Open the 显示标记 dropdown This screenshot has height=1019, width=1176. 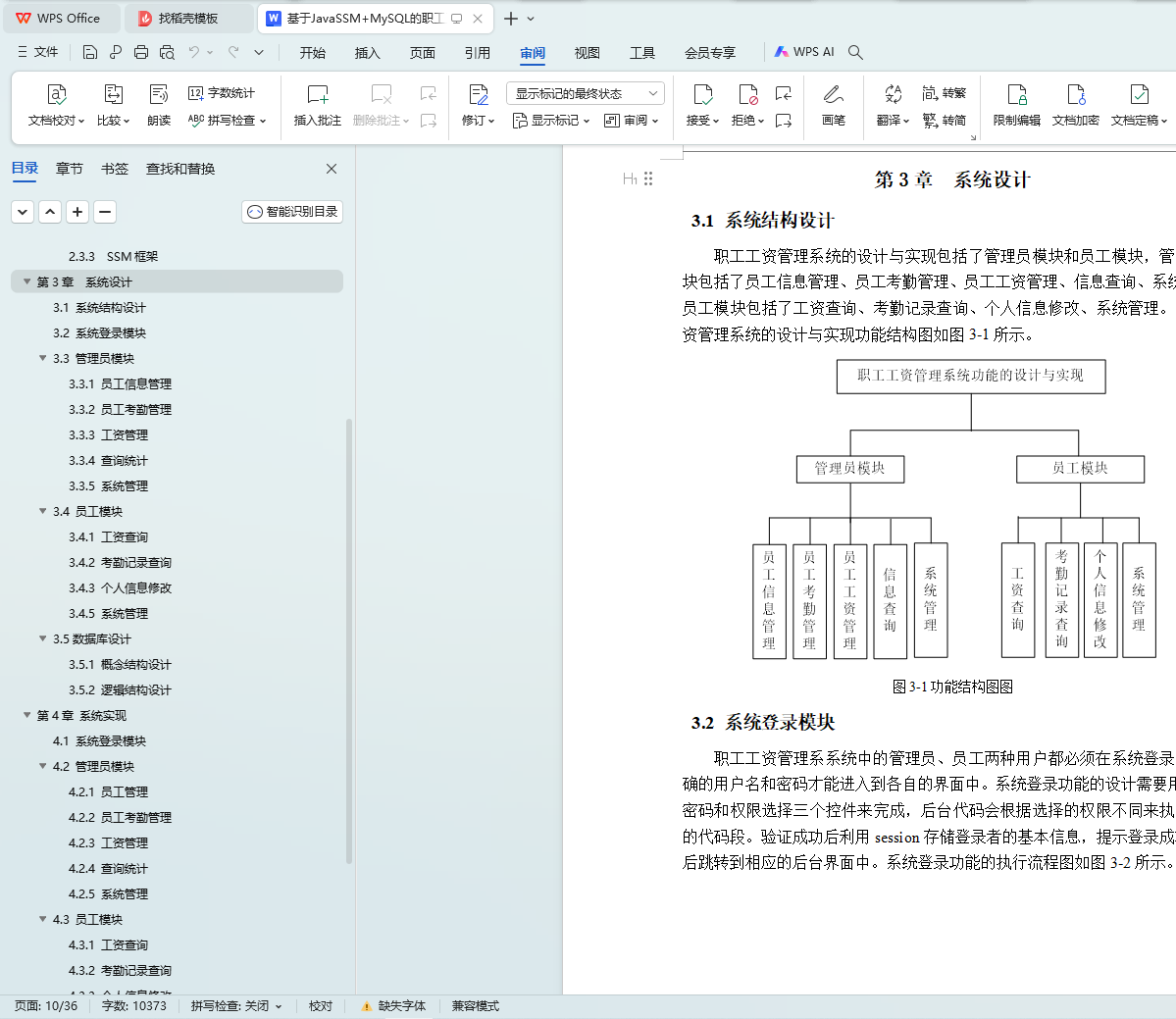[551, 120]
